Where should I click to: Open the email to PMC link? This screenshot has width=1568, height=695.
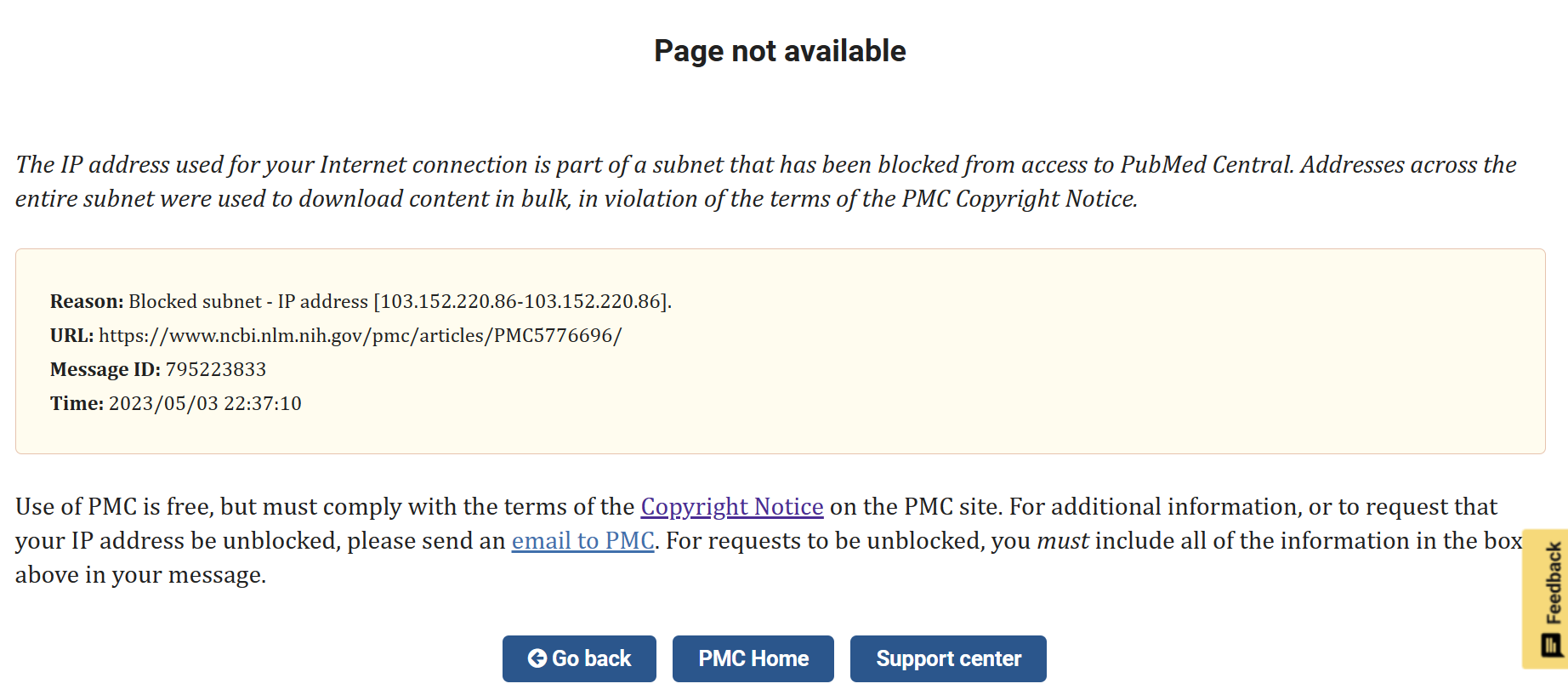(582, 540)
